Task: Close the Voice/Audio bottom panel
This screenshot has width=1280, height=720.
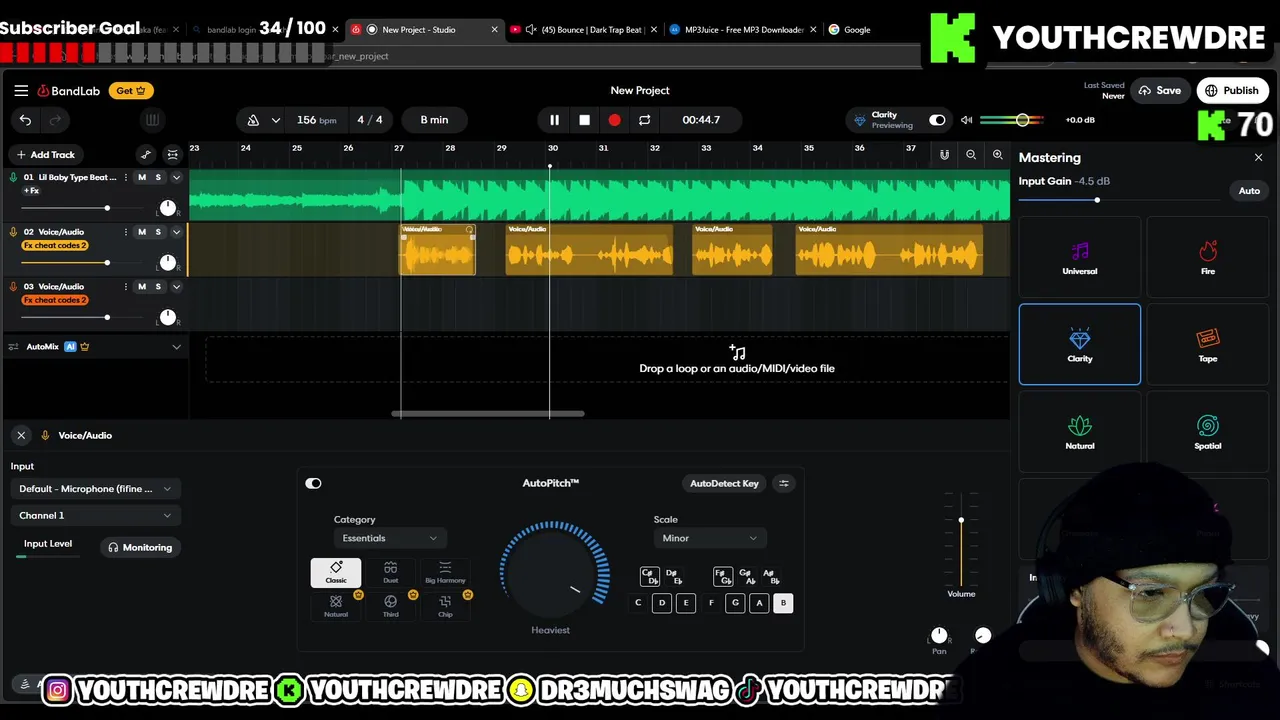Action: [21, 436]
